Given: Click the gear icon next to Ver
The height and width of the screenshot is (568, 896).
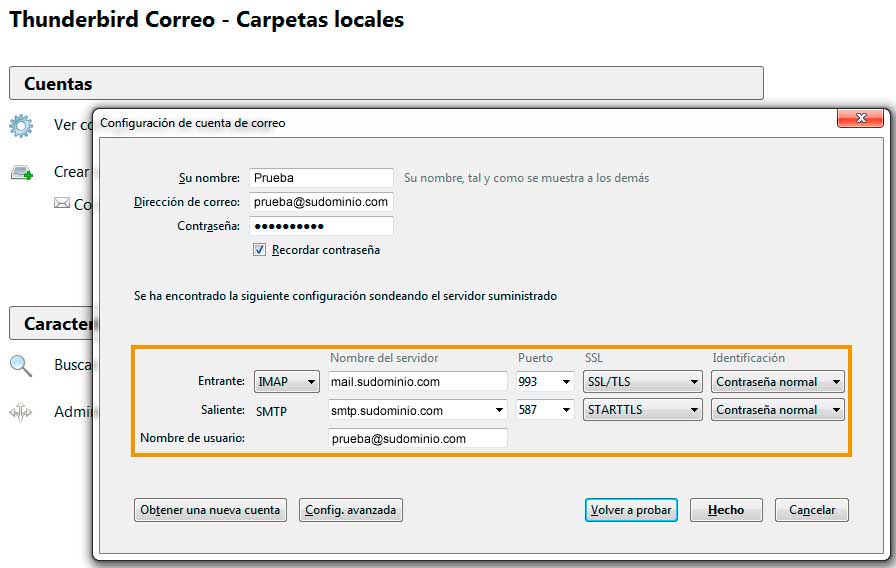Looking at the screenshot, I should 21,126.
